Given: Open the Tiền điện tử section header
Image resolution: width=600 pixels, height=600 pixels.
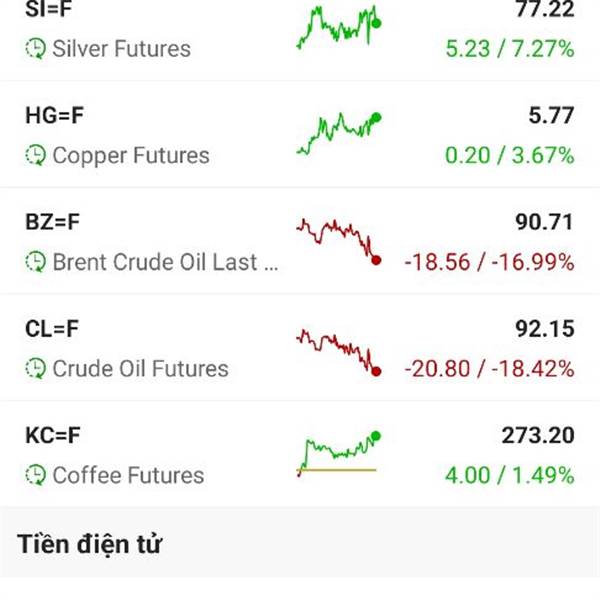Looking at the screenshot, I should pos(90,544).
